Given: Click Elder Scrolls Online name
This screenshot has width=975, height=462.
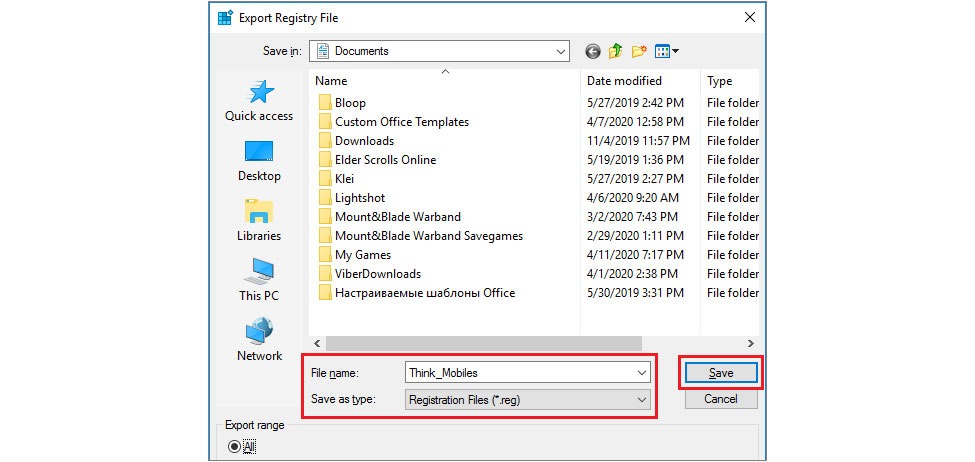Looking at the screenshot, I should tap(386, 160).
